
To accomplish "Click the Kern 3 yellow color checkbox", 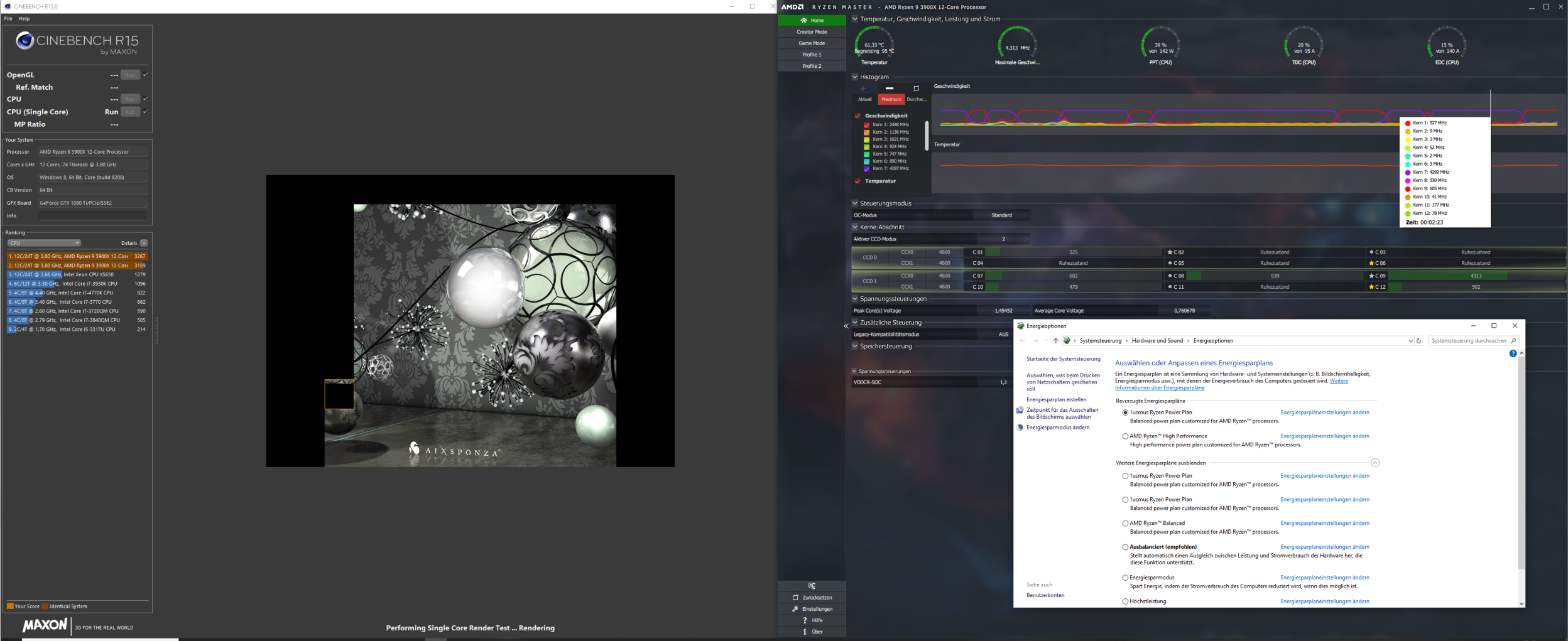I will pos(867,139).
